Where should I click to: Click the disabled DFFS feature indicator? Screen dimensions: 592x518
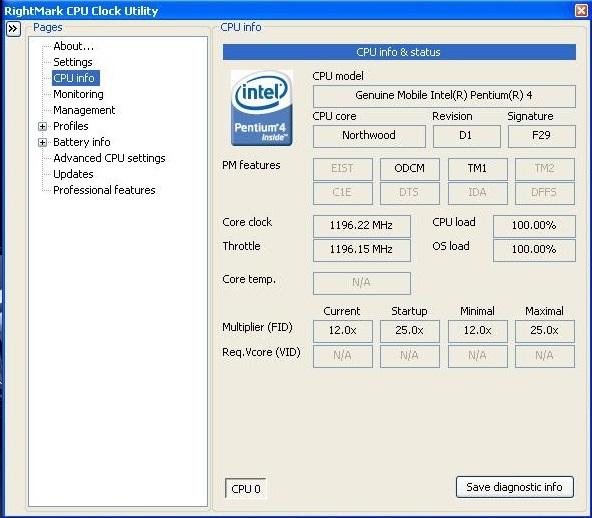click(545, 193)
